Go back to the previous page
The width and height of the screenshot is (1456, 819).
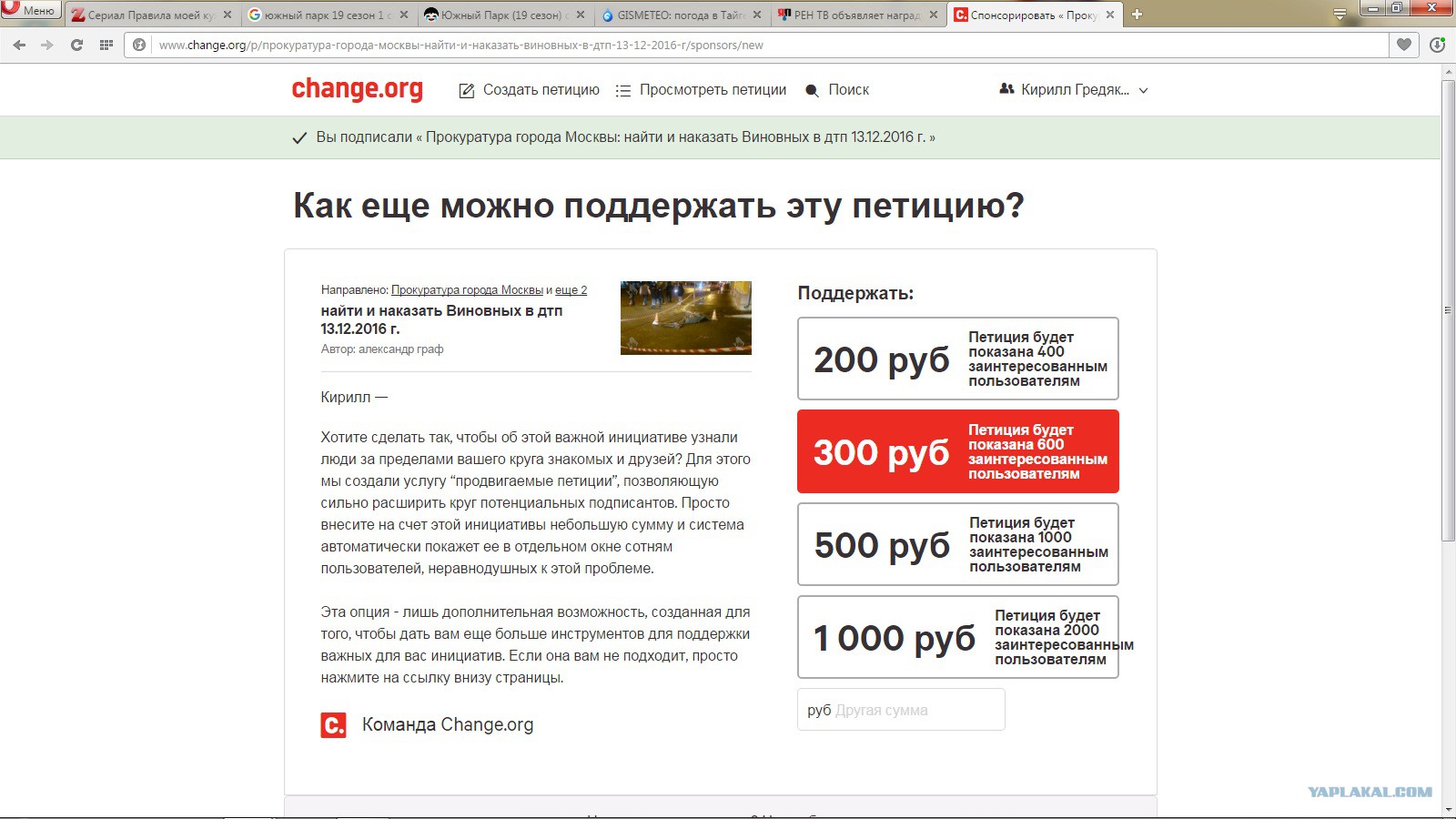(x=19, y=45)
